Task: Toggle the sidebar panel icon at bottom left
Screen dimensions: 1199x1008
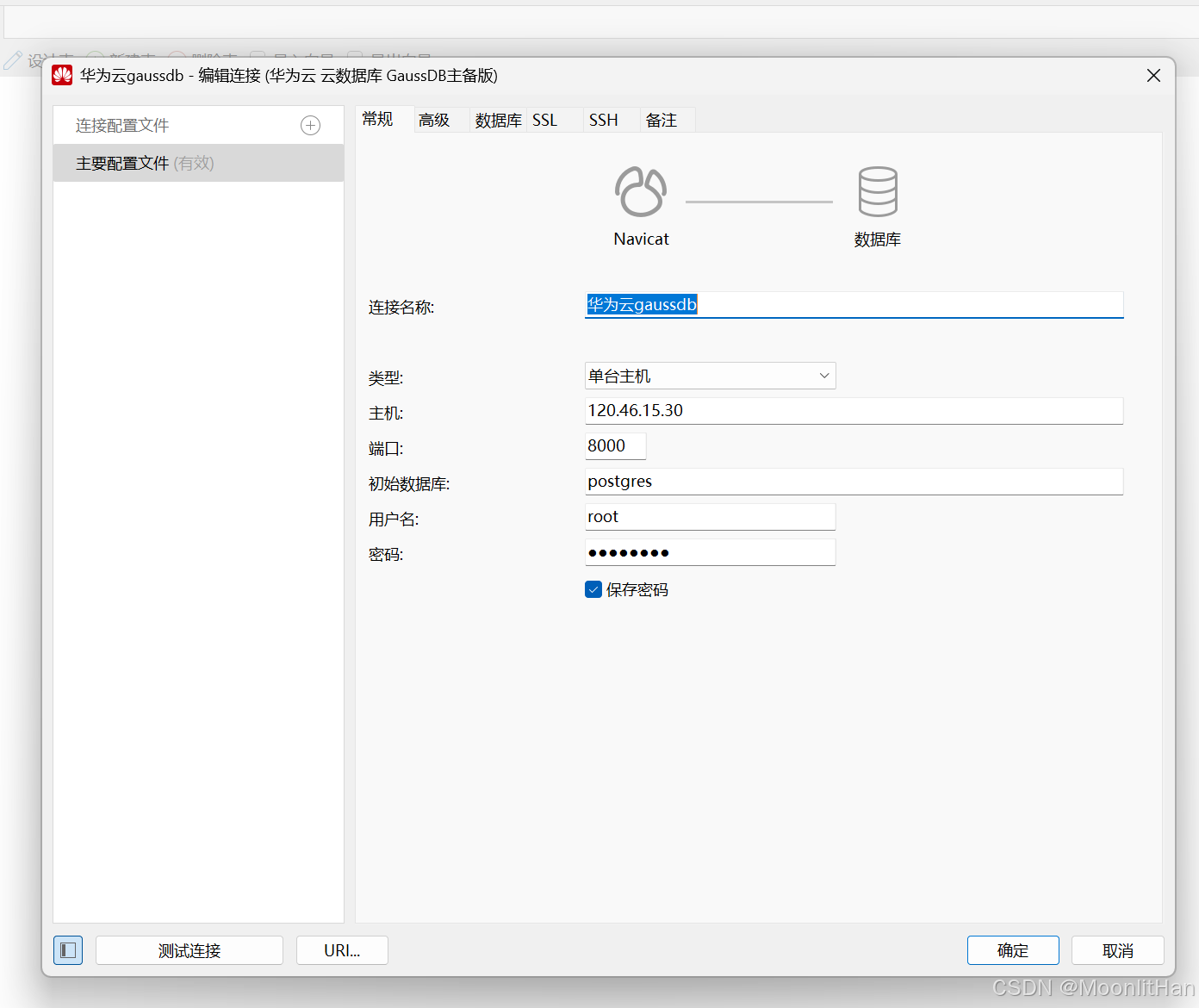Action: (x=68, y=949)
